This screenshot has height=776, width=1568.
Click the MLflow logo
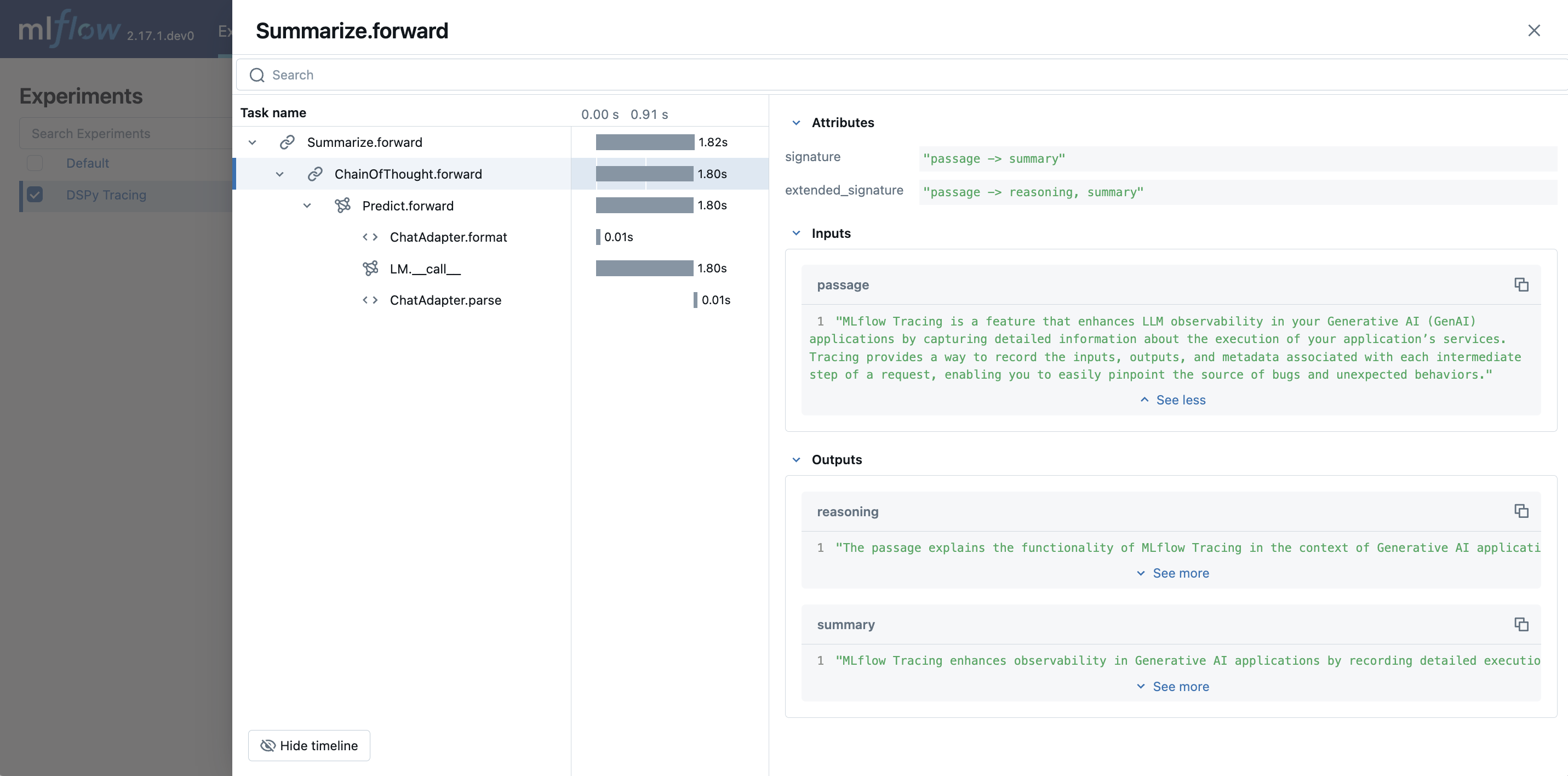(70, 28)
